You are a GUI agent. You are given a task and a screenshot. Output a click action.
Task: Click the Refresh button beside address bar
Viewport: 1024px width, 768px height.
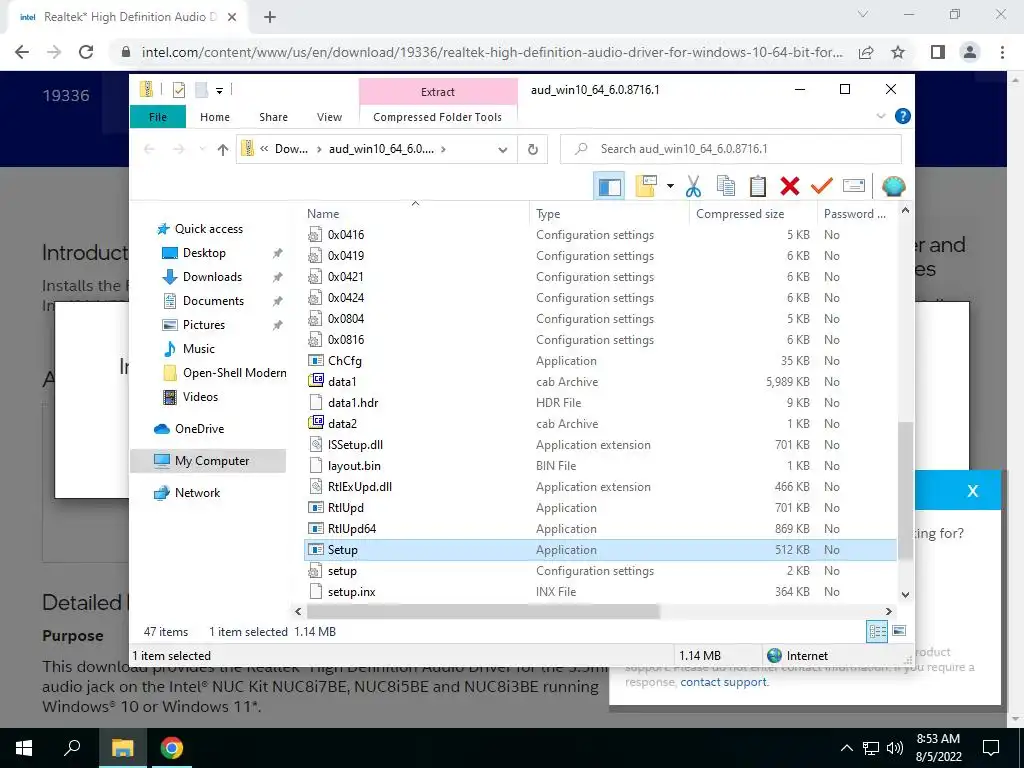(533, 150)
